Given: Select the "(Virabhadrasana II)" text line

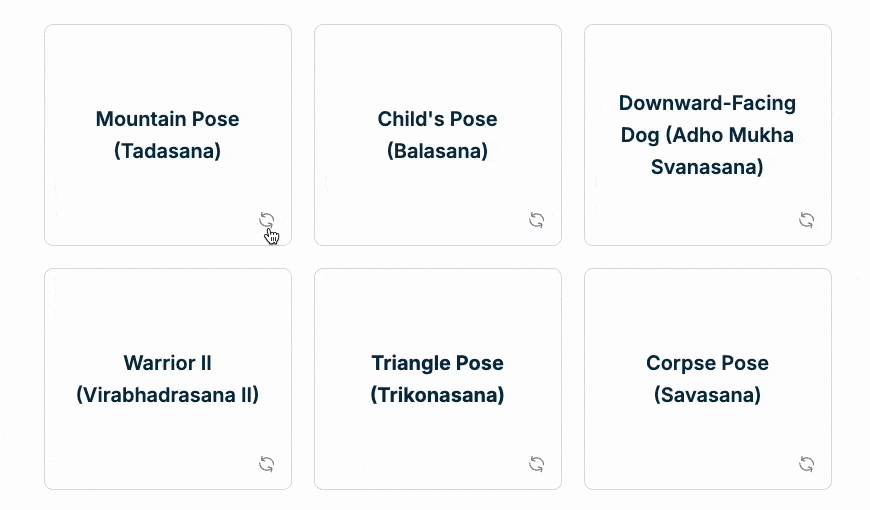Looking at the screenshot, I should click(x=167, y=395).
